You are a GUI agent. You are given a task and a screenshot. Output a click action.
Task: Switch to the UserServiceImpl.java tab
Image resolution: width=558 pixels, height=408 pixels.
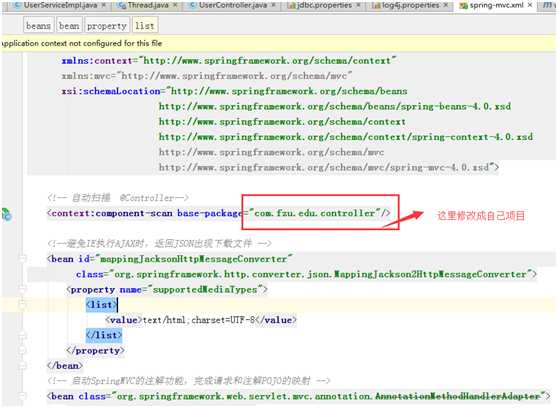60,5
